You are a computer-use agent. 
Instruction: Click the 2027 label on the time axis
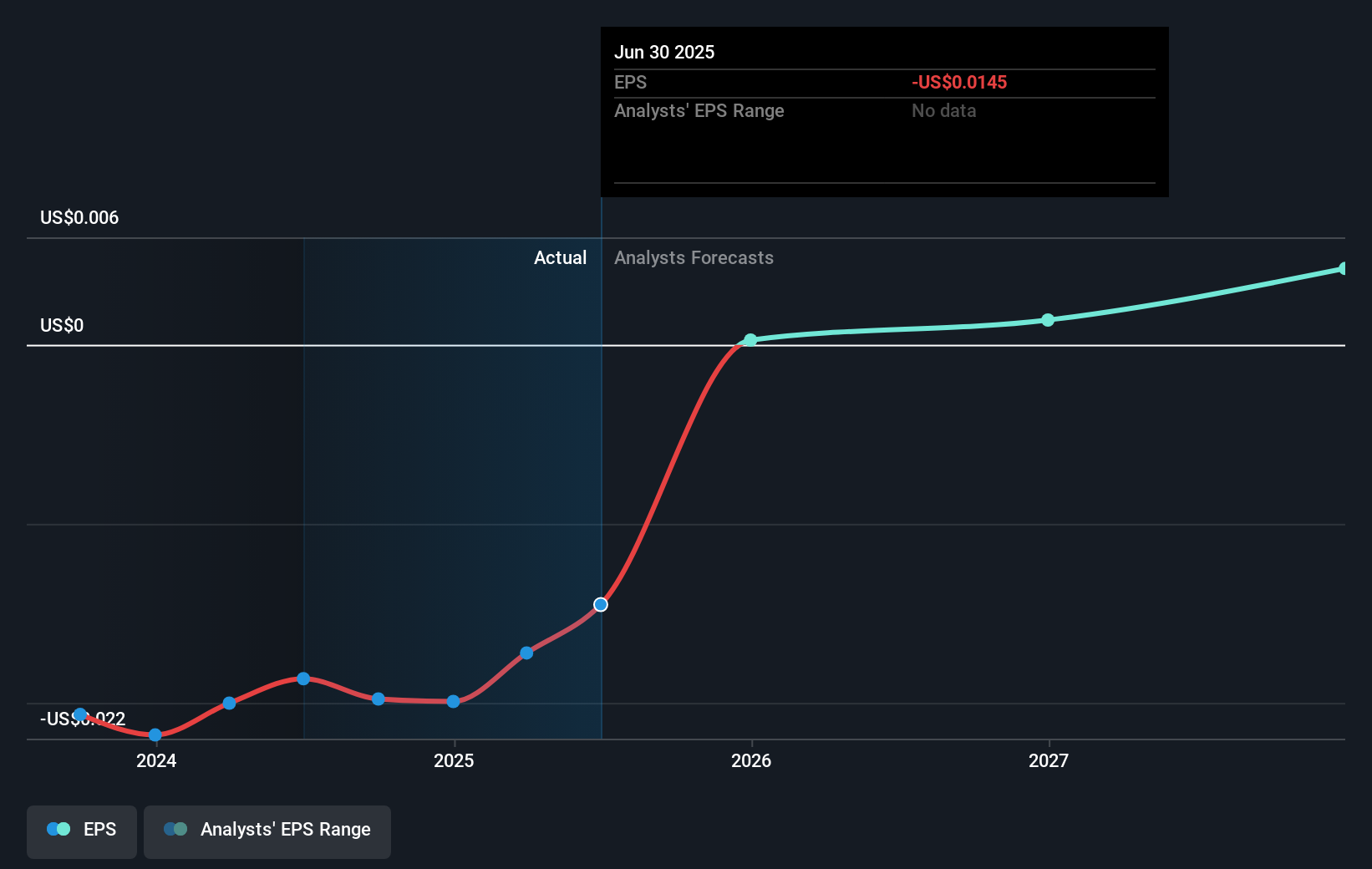click(1048, 761)
